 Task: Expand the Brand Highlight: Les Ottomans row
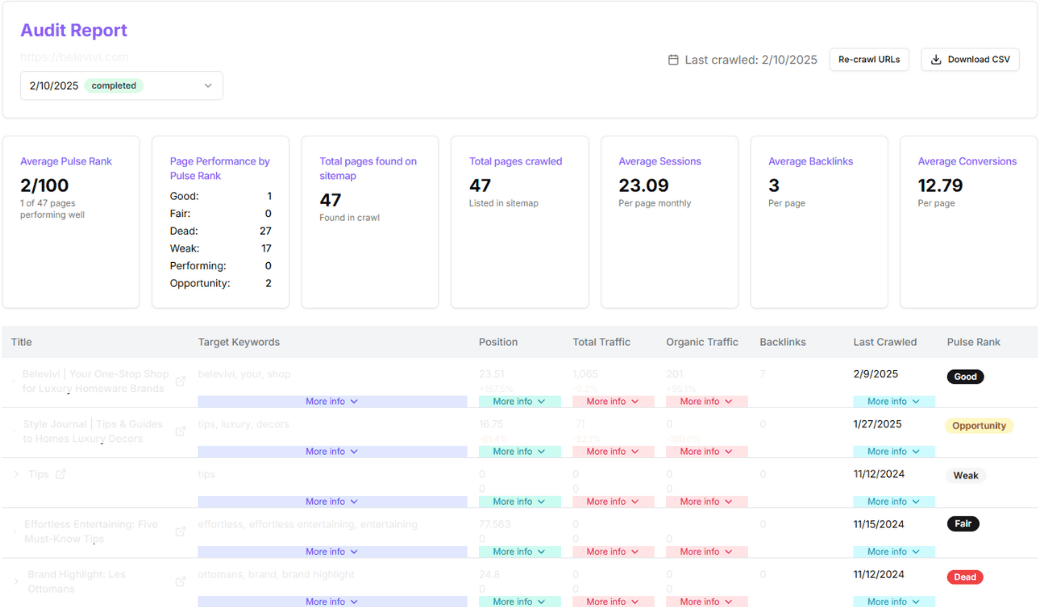(17, 582)
